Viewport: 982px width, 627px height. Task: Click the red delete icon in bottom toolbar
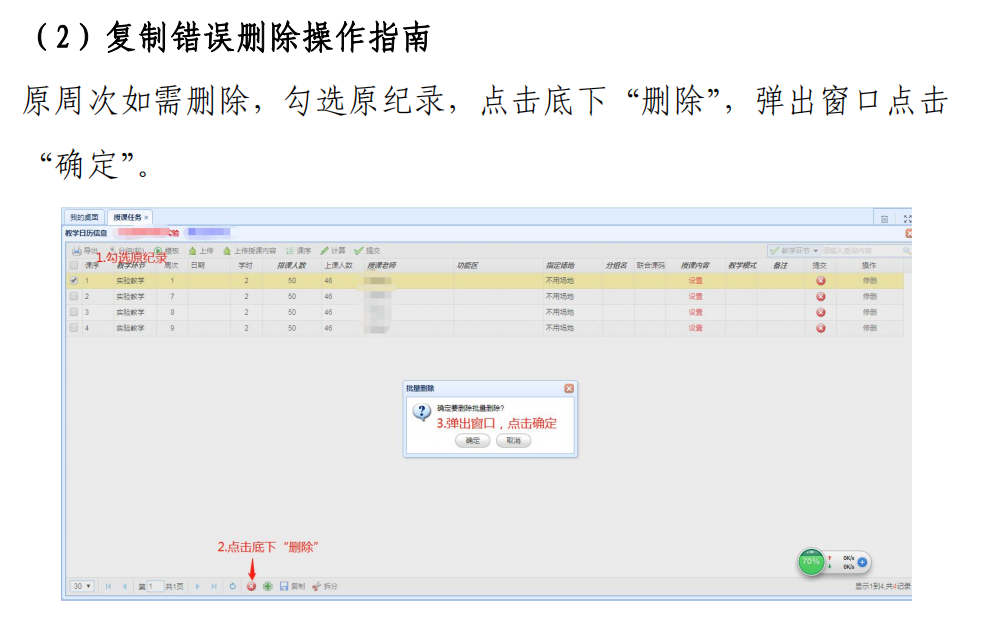click(x=251, y=586)
